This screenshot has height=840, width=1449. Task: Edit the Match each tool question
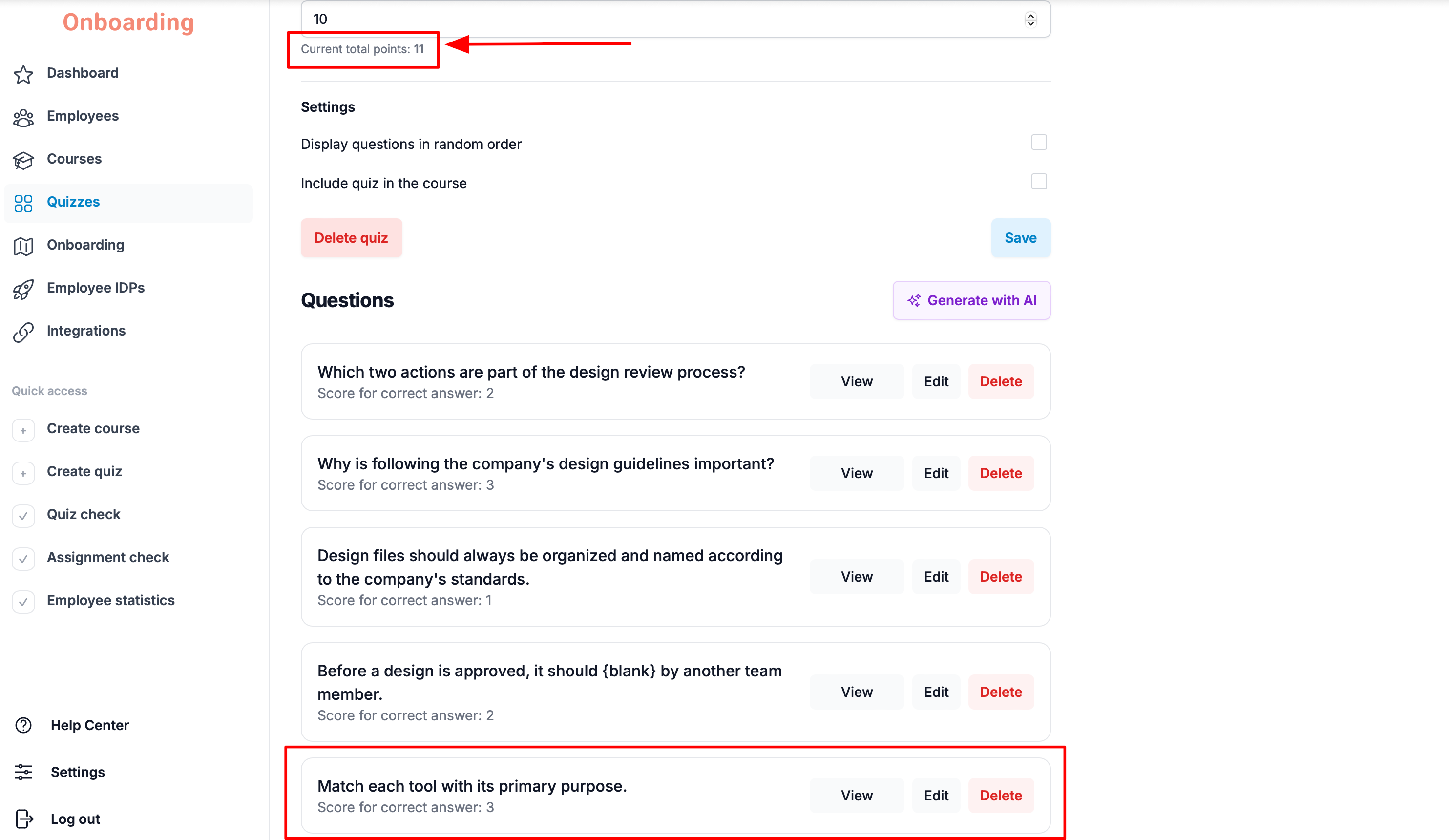[x=936, y=795]
